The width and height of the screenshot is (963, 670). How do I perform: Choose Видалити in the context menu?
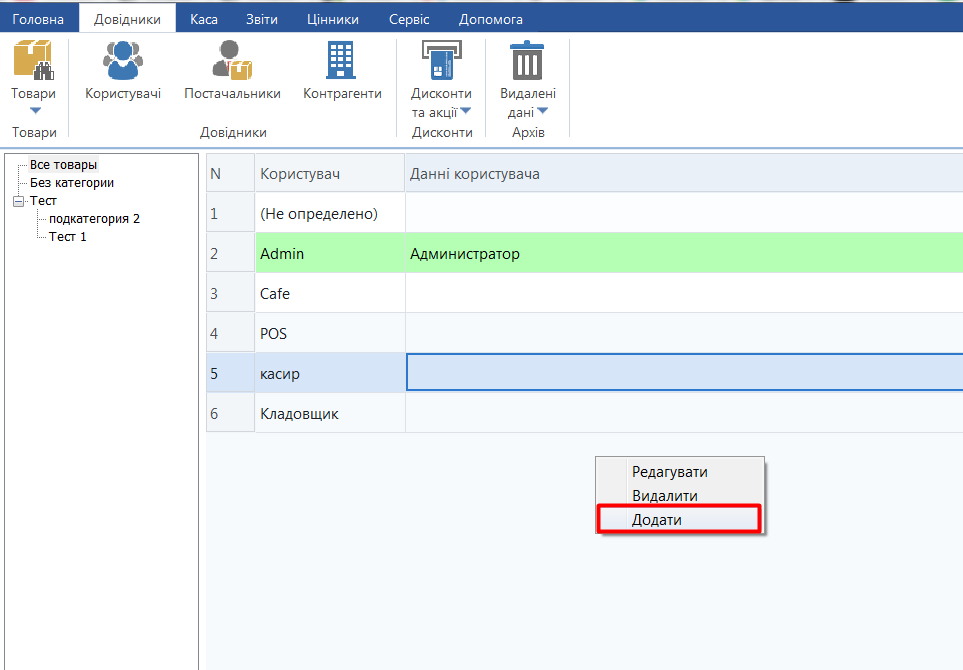click(x=680, y=496)
